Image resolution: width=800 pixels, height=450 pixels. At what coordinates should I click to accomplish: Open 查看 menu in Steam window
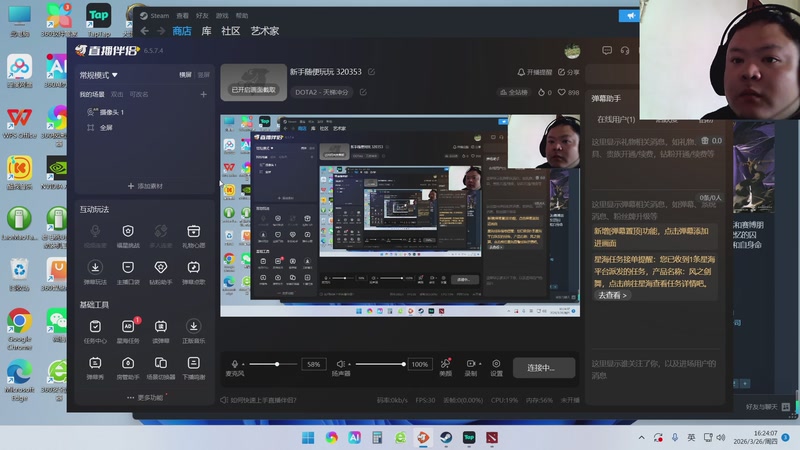(x=182, y=16)
